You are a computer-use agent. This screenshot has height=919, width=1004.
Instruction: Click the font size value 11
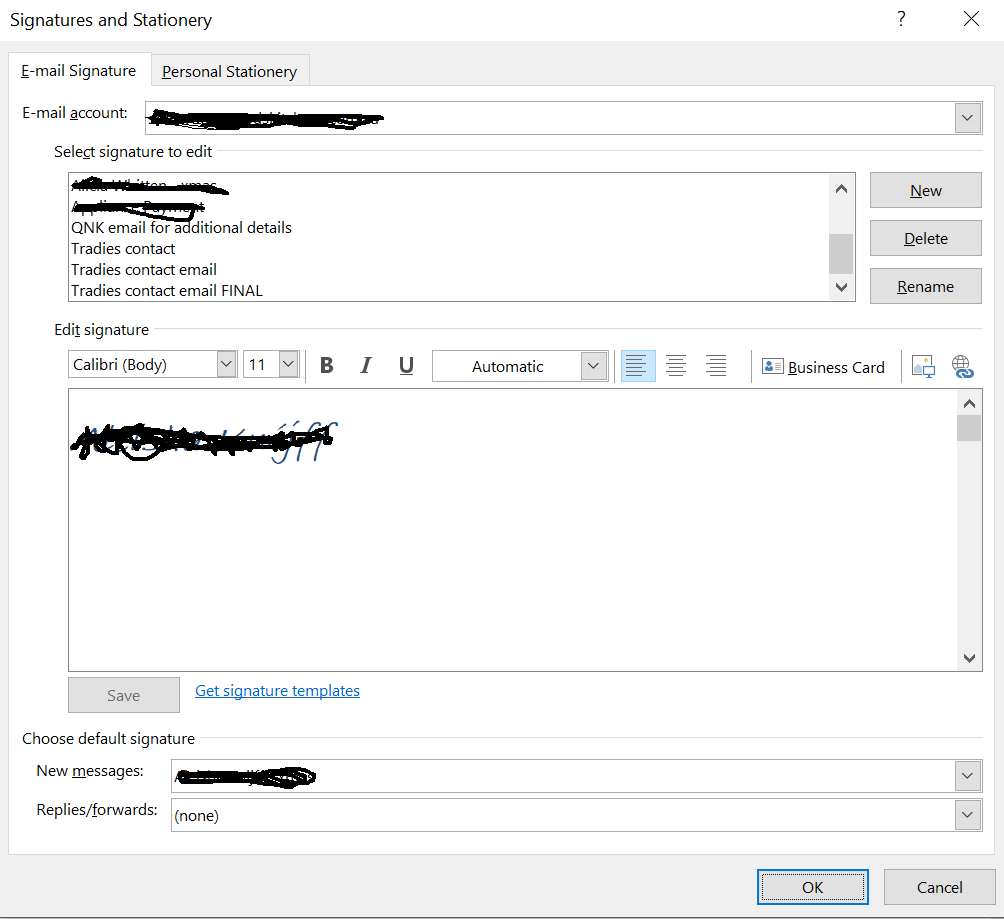262,364
